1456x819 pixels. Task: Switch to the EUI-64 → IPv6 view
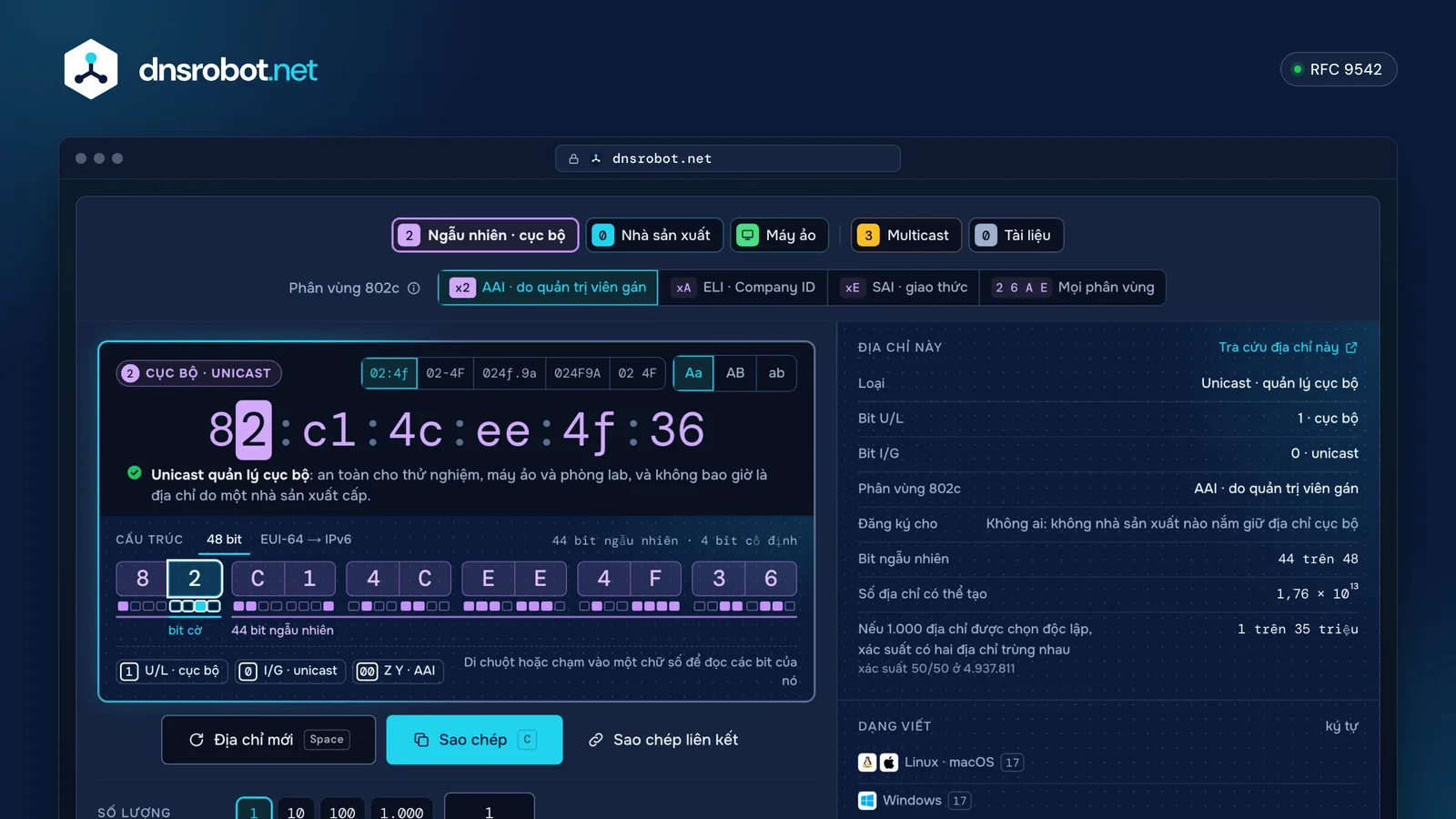pos(306,540)
